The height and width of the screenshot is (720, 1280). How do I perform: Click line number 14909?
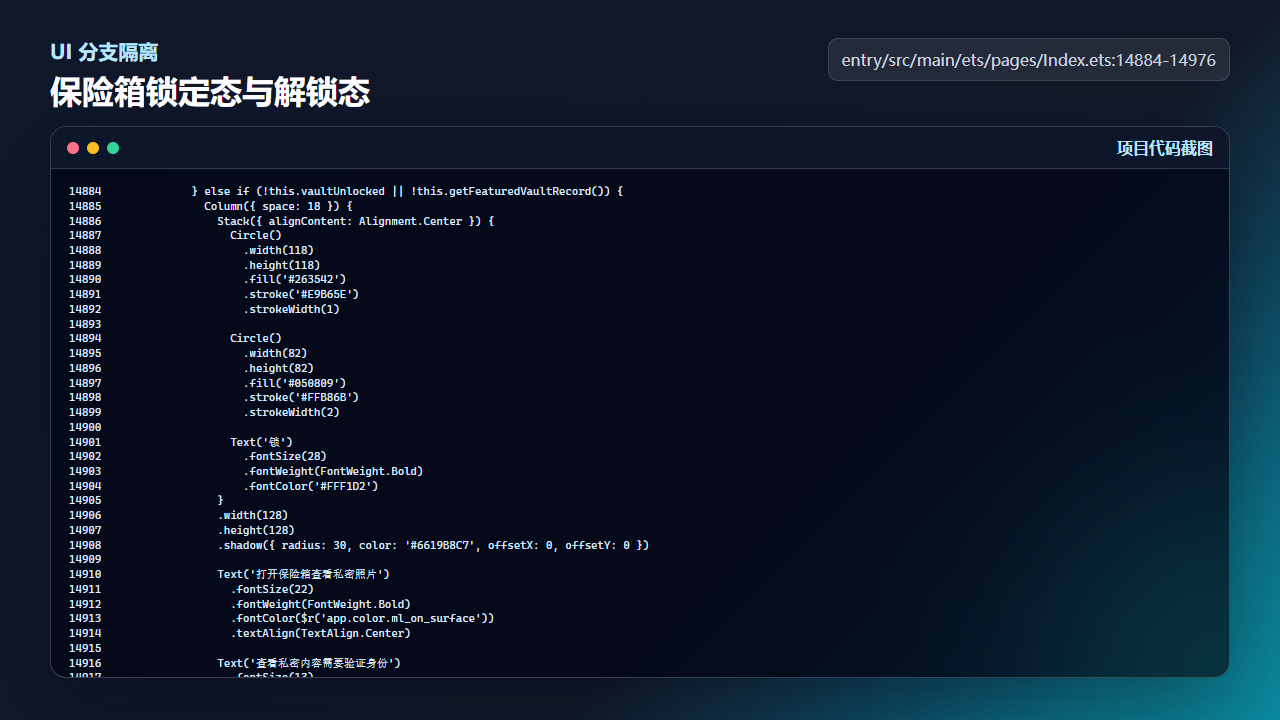pyautogui.click(x=85, y=559)
